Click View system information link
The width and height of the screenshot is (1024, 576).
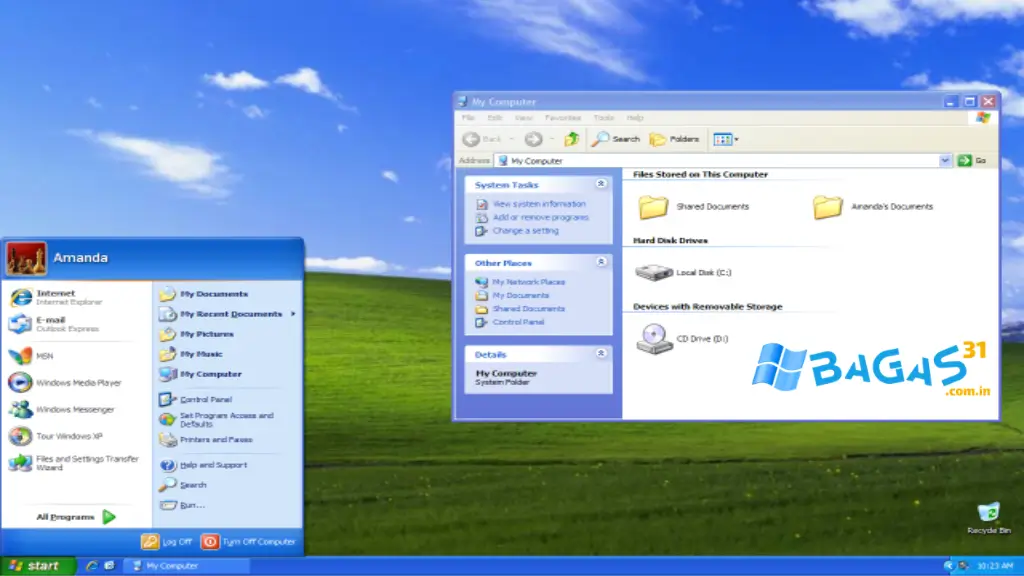[537, 205]
